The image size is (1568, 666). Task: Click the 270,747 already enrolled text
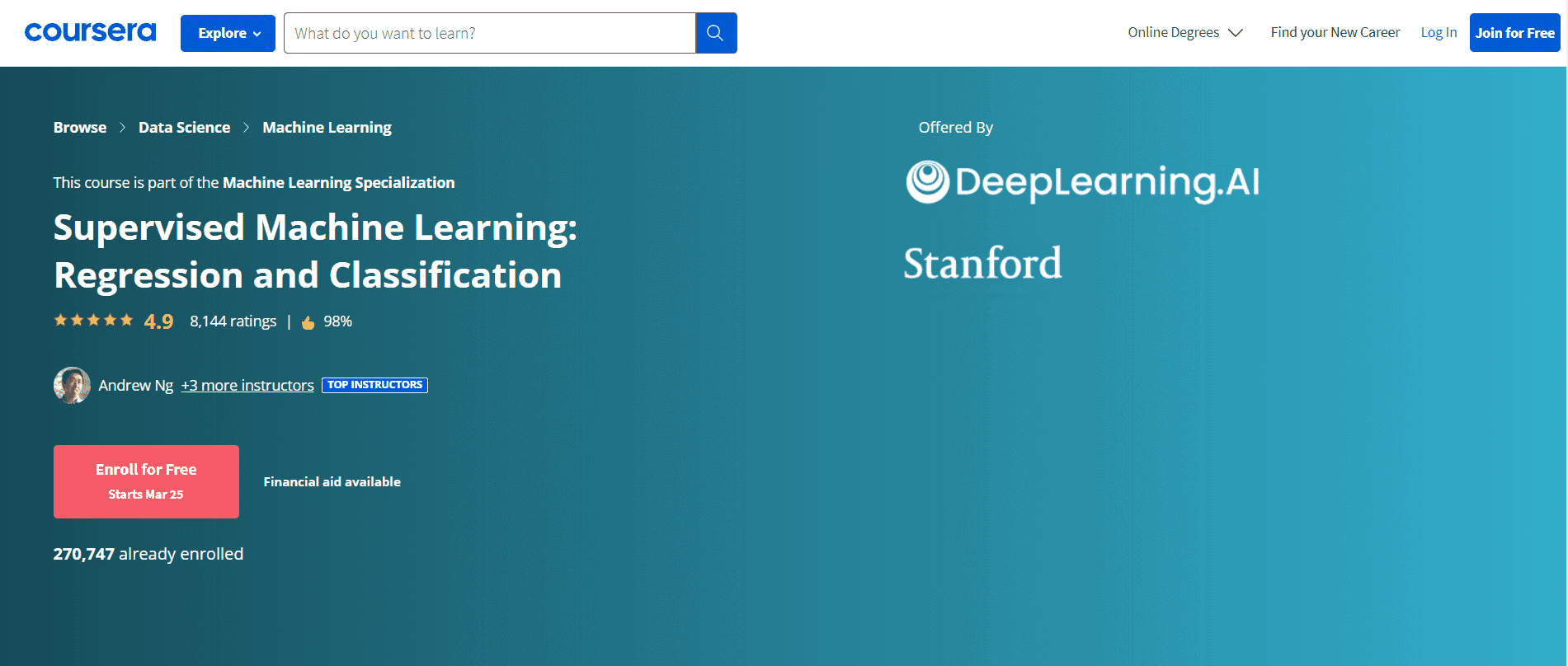tap(148, 554)
